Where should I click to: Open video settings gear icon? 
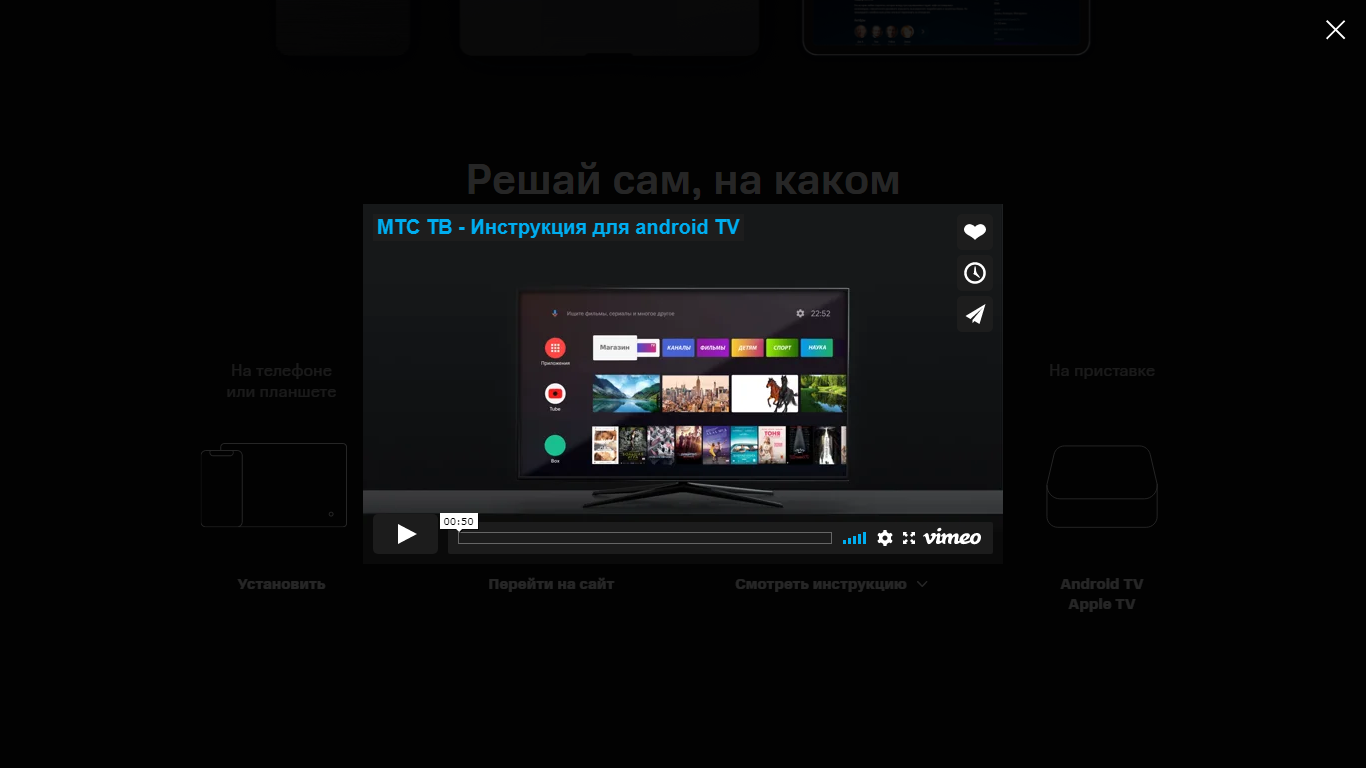(885, 538)
